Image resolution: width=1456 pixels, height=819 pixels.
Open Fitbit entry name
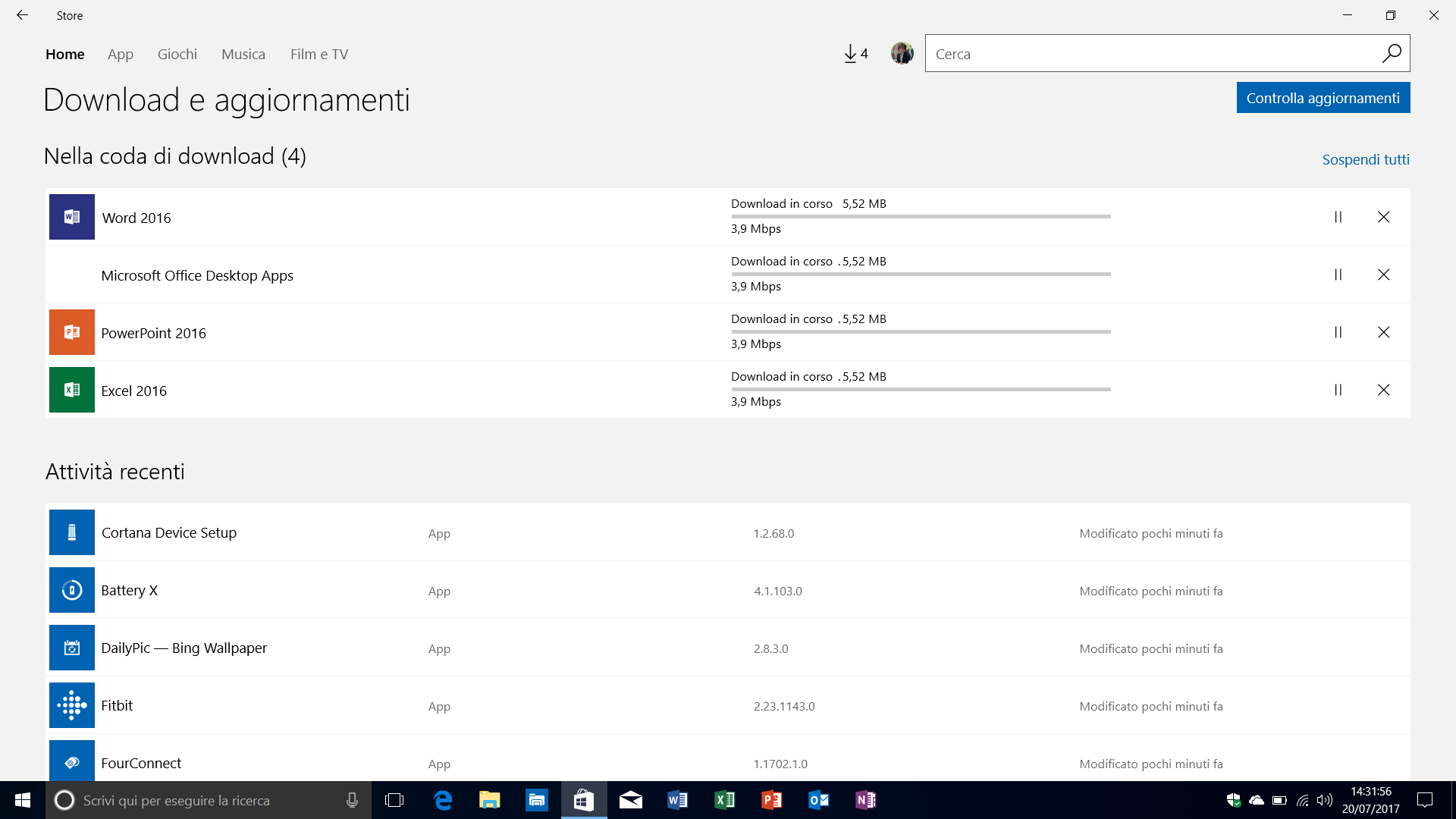(117, 705)
